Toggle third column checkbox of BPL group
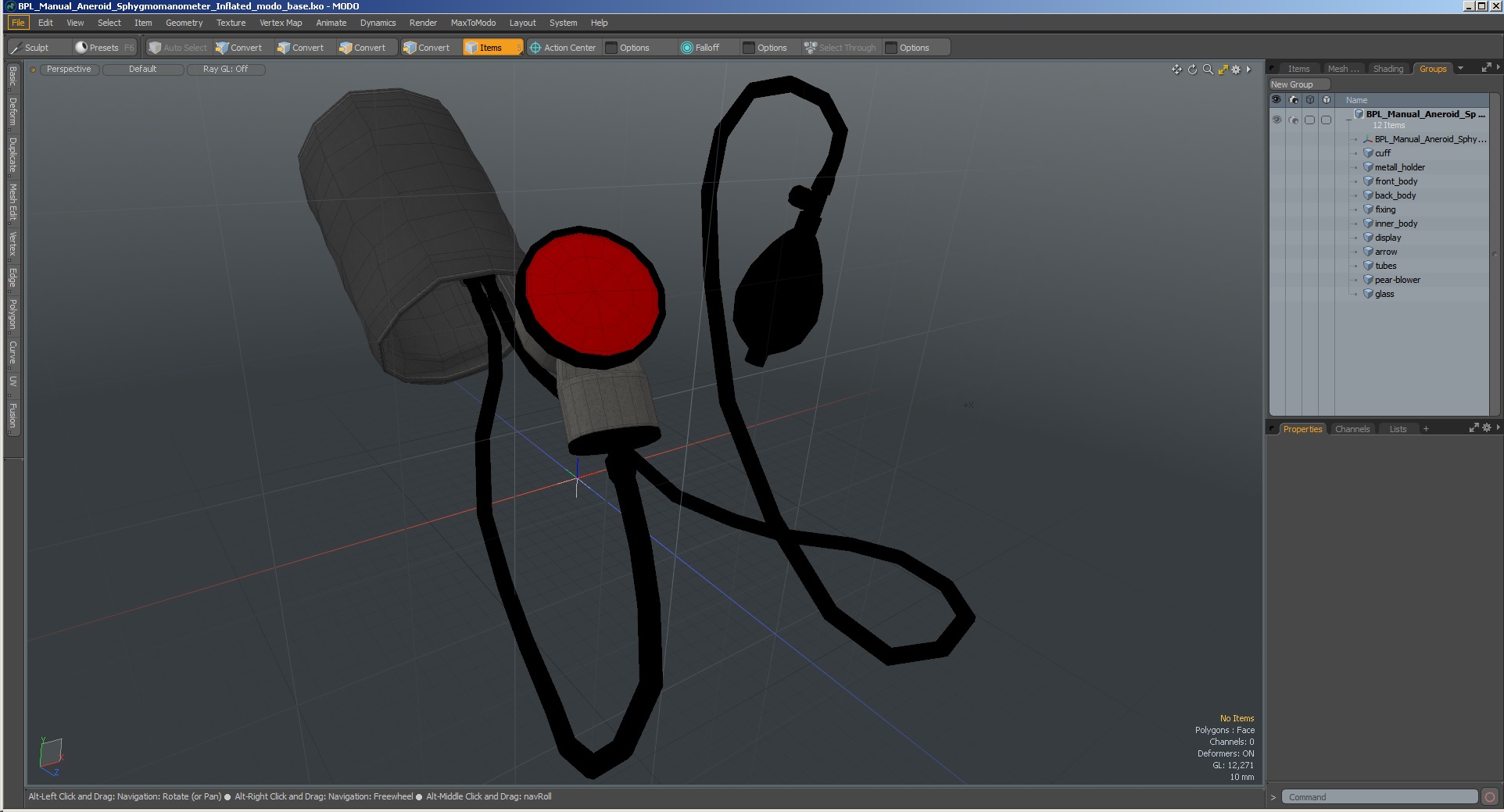Viewport: 1504px width, 812px height. [1309, 120]
